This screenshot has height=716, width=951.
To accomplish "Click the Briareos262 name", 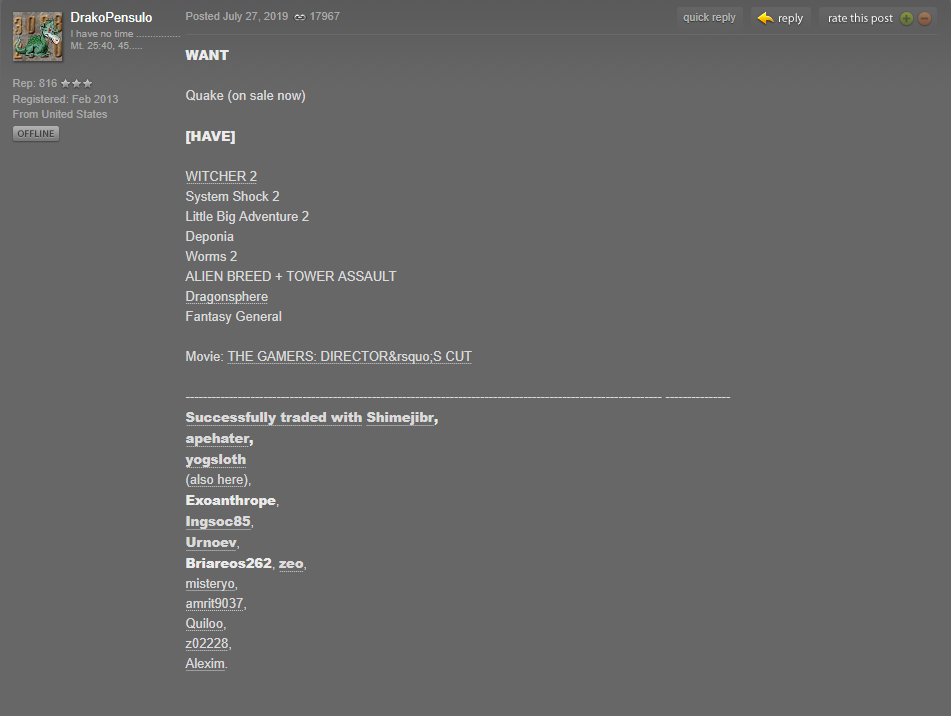I will click(229, 563).
